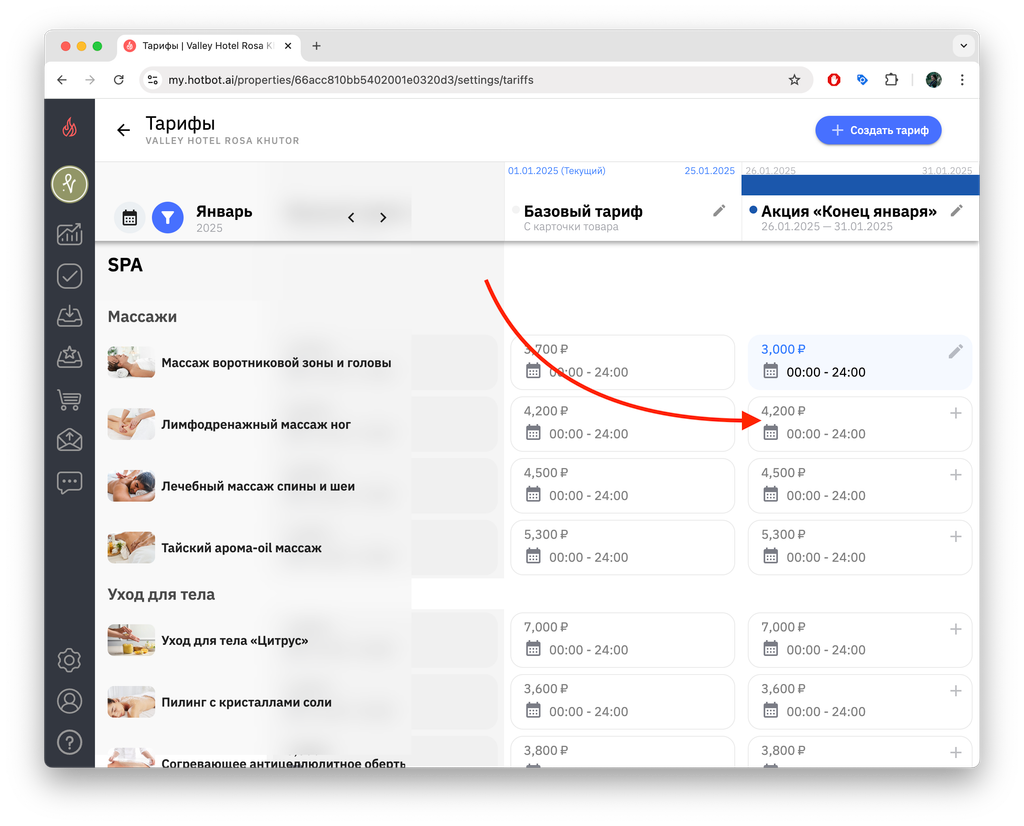The width and height of the screenshot is (1024, 826).
Task: Open the Chrome profile avatar
Action: (934, 80)
